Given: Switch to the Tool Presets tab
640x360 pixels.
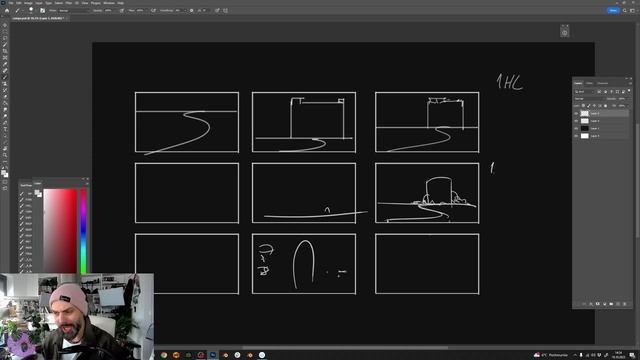Looking at the screenshot, I should click(x=26, y=185).
